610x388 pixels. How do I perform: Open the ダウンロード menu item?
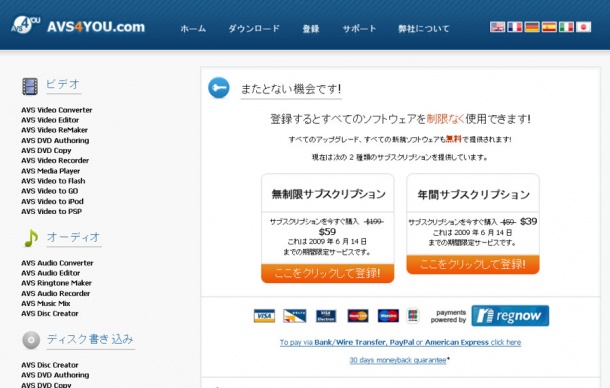(254, 29)
